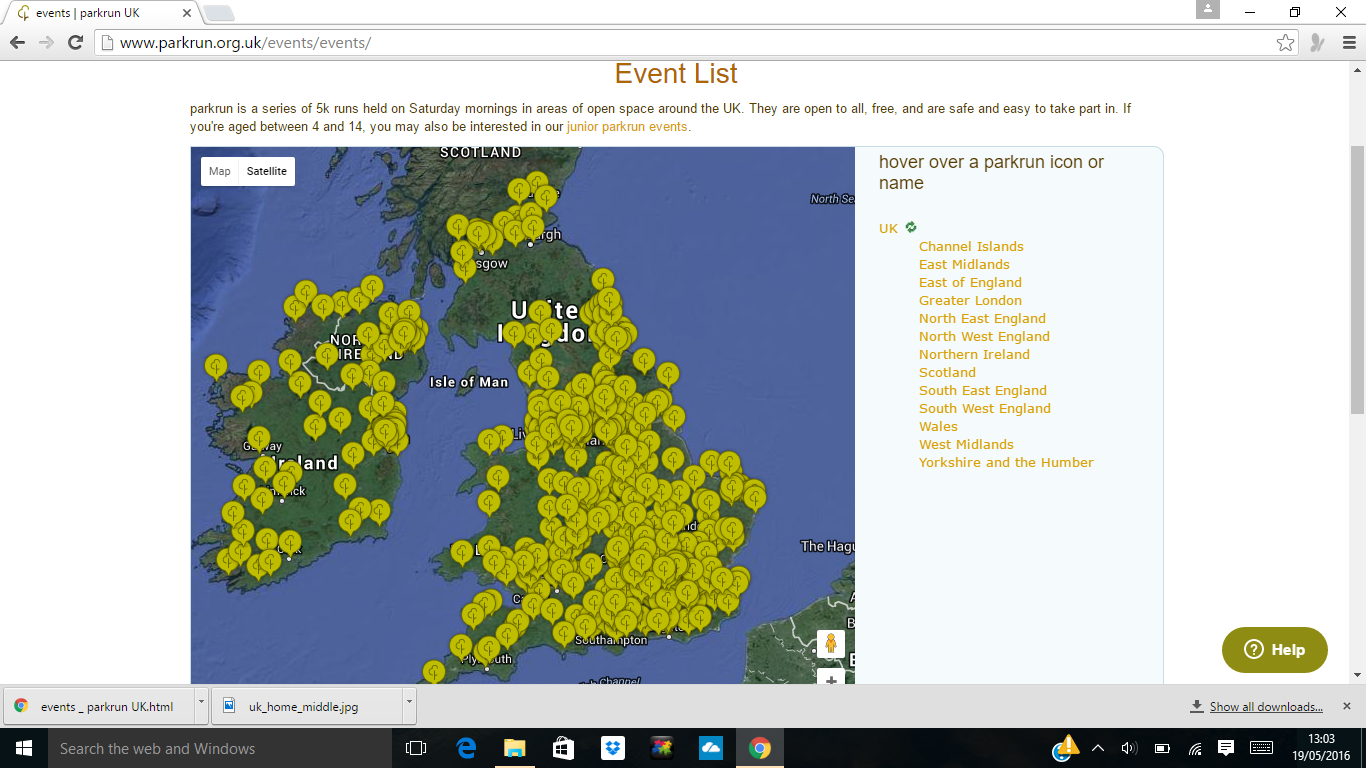Launch Microsoft Edge from the taskbar
Viewport: 1366px width, 768px height.
click(466, 748)
